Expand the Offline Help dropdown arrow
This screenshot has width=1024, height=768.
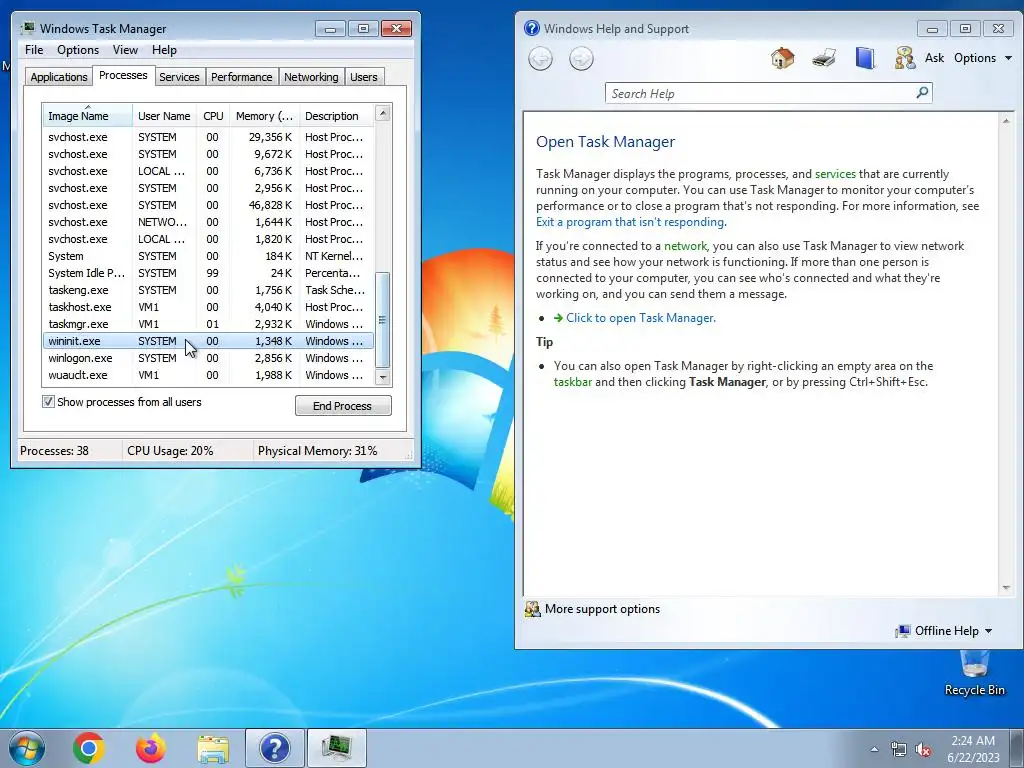click(988, 631)
